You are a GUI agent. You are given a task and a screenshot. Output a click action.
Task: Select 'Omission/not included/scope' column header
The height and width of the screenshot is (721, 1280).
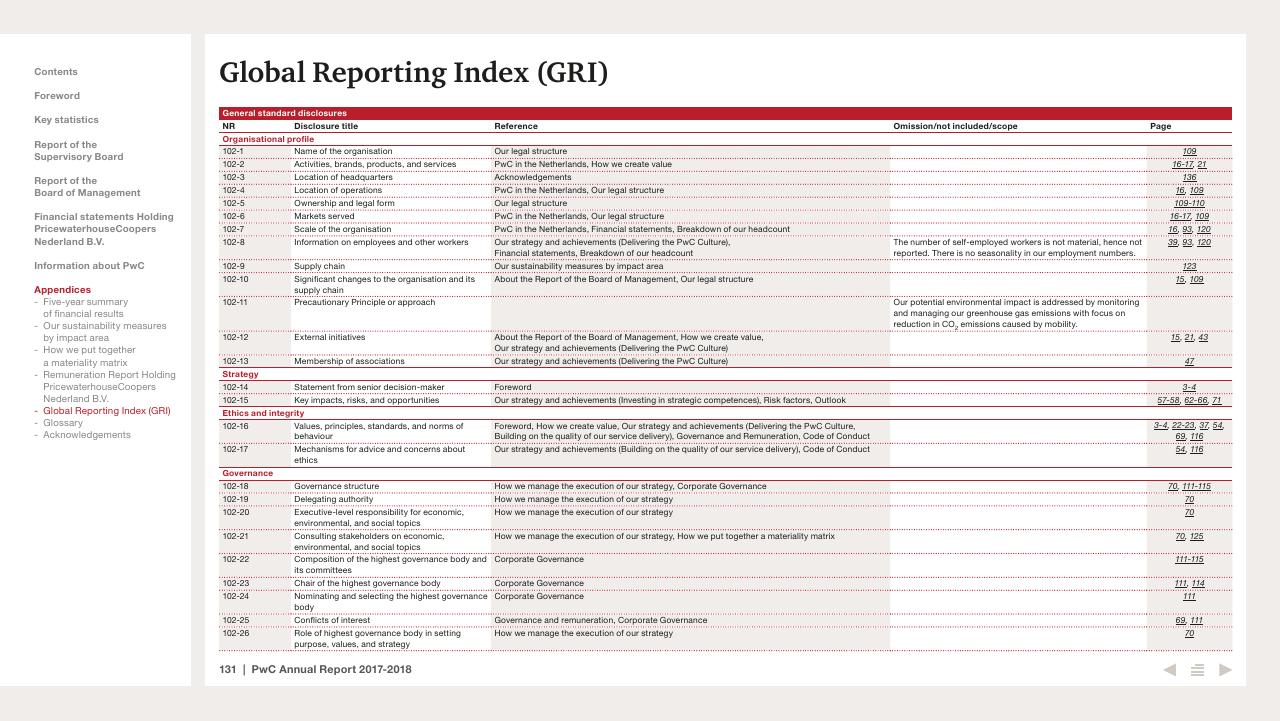point(955,127)
